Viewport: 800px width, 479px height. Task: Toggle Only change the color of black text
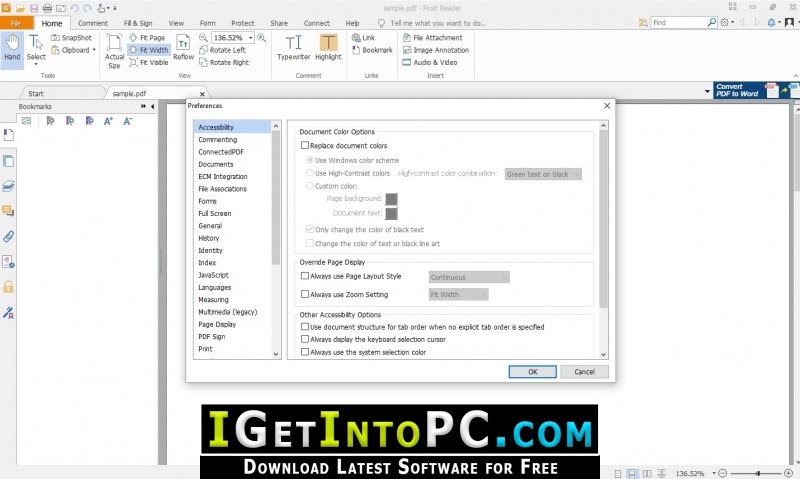(310, 230)
